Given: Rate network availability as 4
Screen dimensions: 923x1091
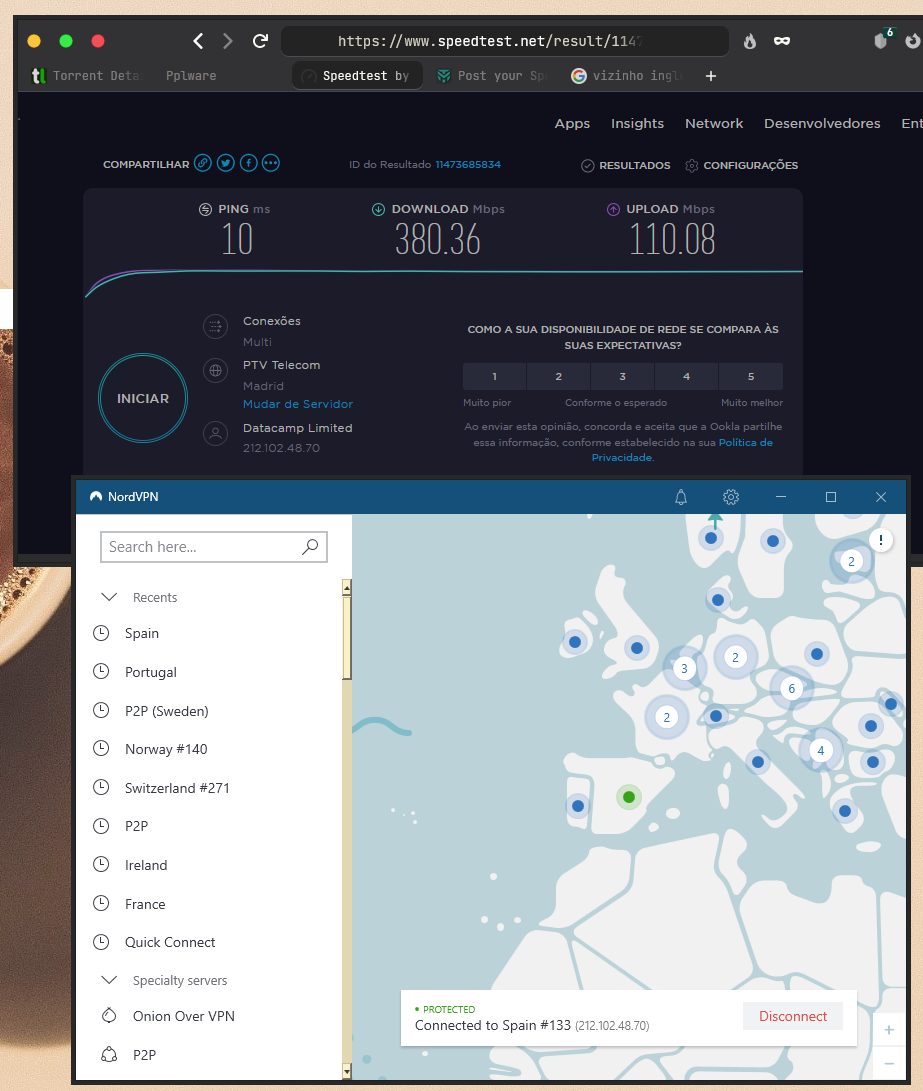Looking at the screenshot, I should point(687,376).
